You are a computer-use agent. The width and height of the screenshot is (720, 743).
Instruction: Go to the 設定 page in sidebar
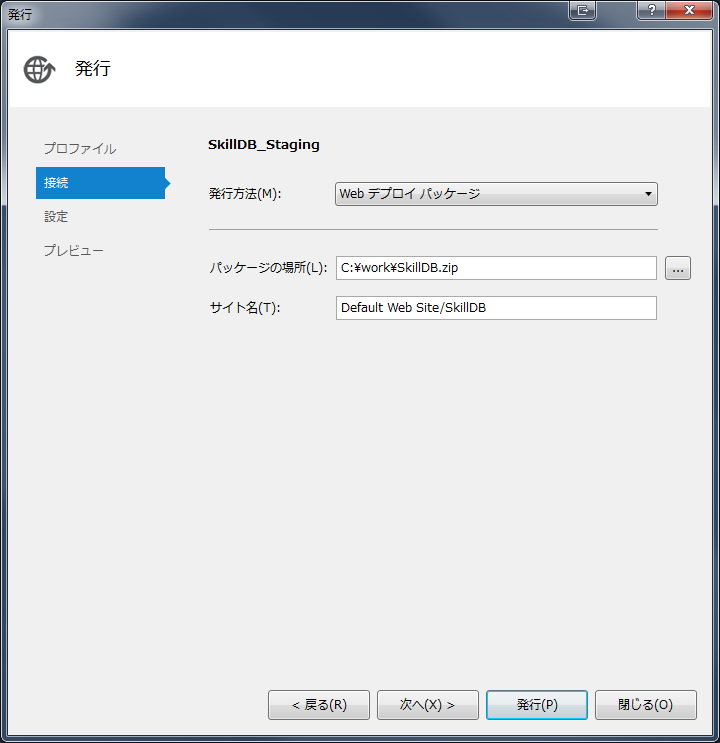[x=56, y=217]
